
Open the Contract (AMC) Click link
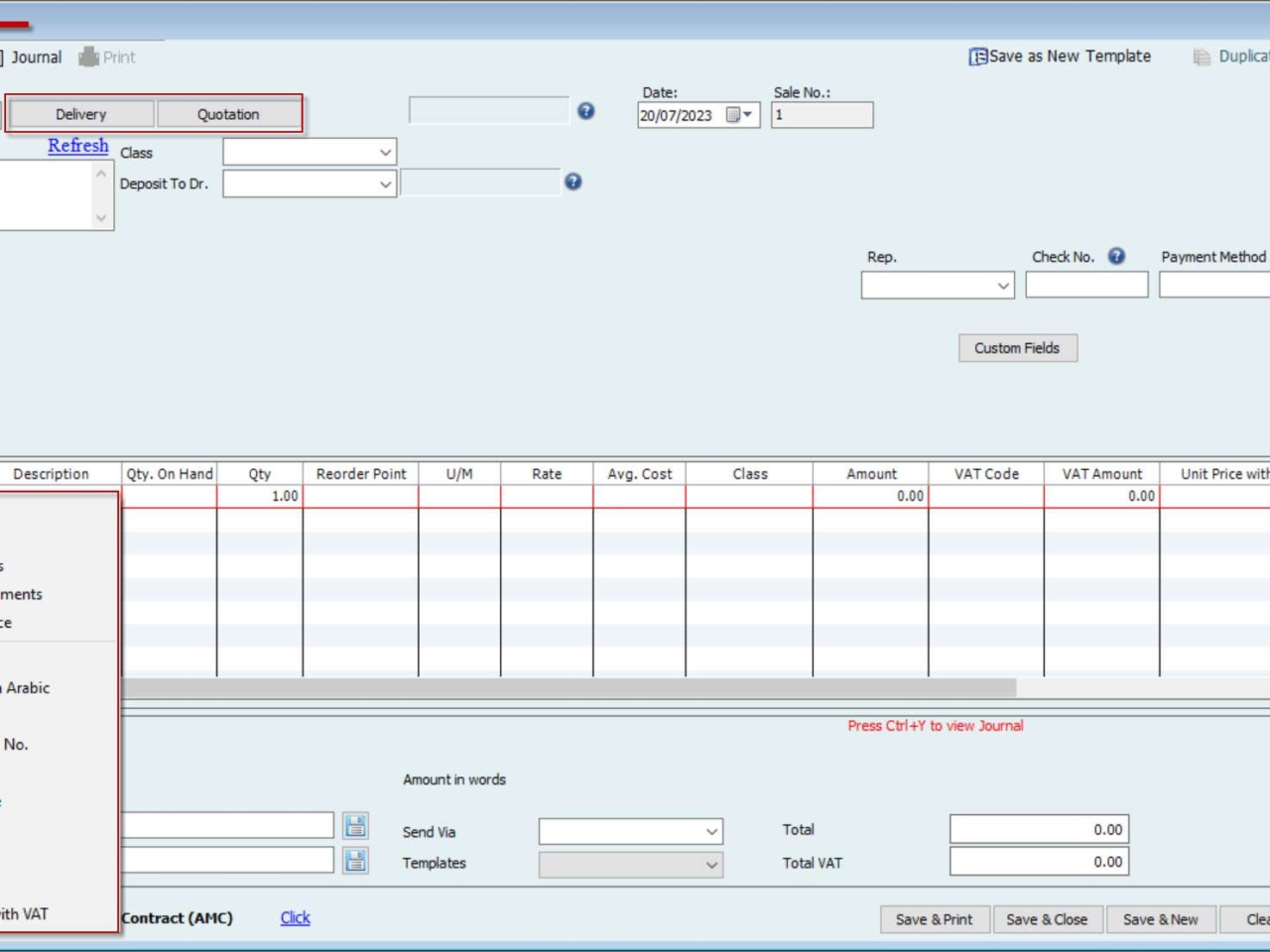(x=296, y=918)
